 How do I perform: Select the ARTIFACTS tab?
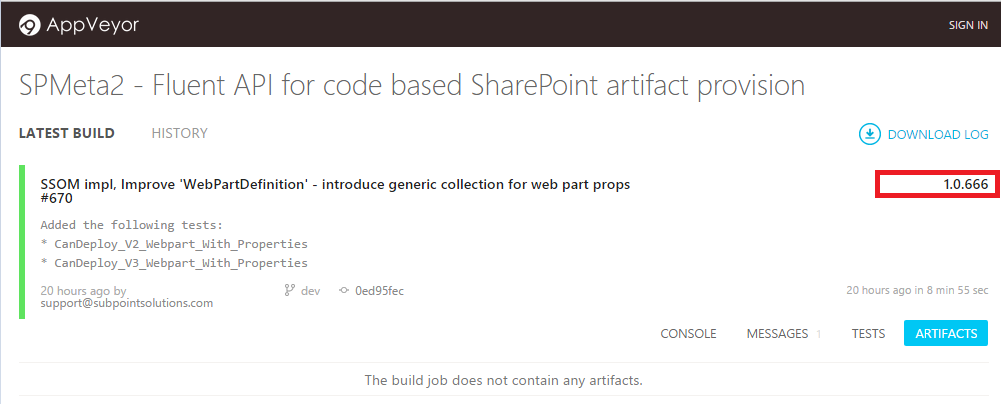coord(946,333)
